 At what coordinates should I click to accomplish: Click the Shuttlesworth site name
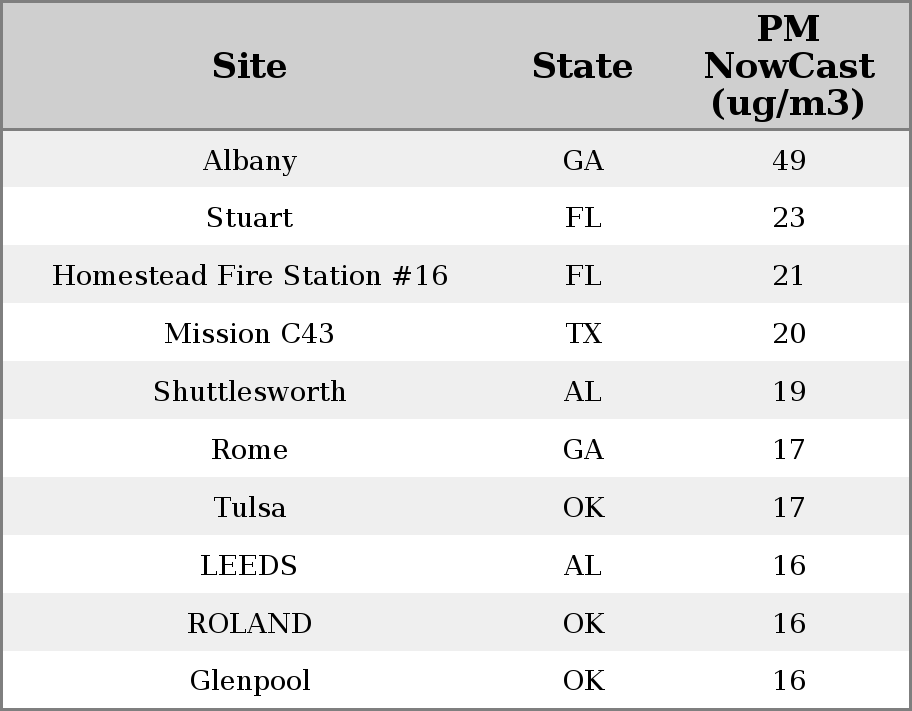pyautogui.click(x=250, y=391)
